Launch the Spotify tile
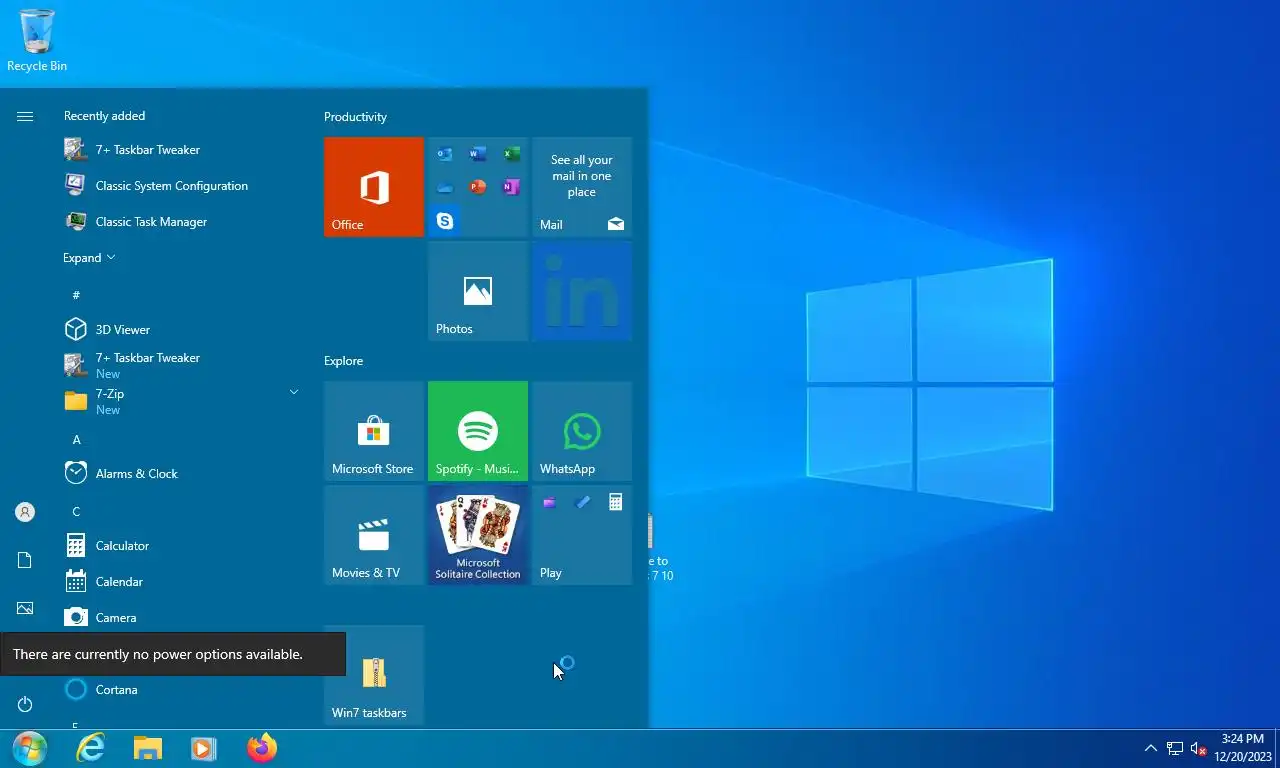This screenshot has width=1280, height=768. pyautogui.click(x=478, y=431)
